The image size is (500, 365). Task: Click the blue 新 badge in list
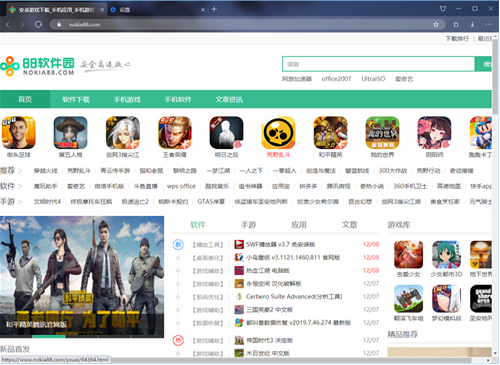click(x=178, y=245)
